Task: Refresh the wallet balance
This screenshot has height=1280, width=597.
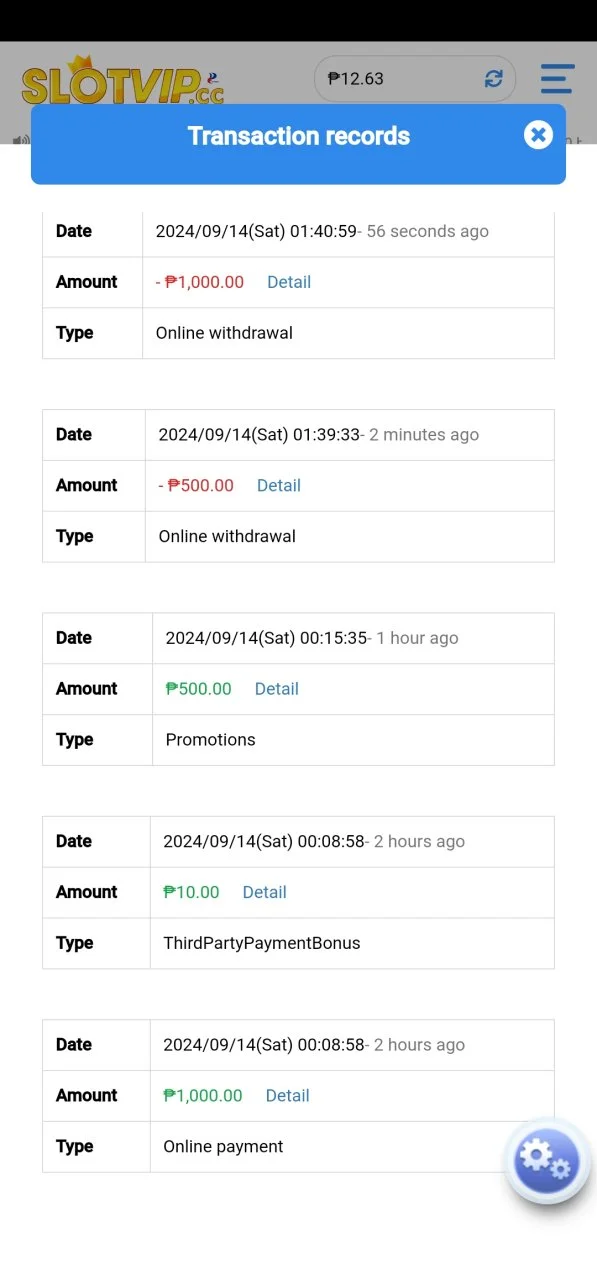Action: pos(493,79)
